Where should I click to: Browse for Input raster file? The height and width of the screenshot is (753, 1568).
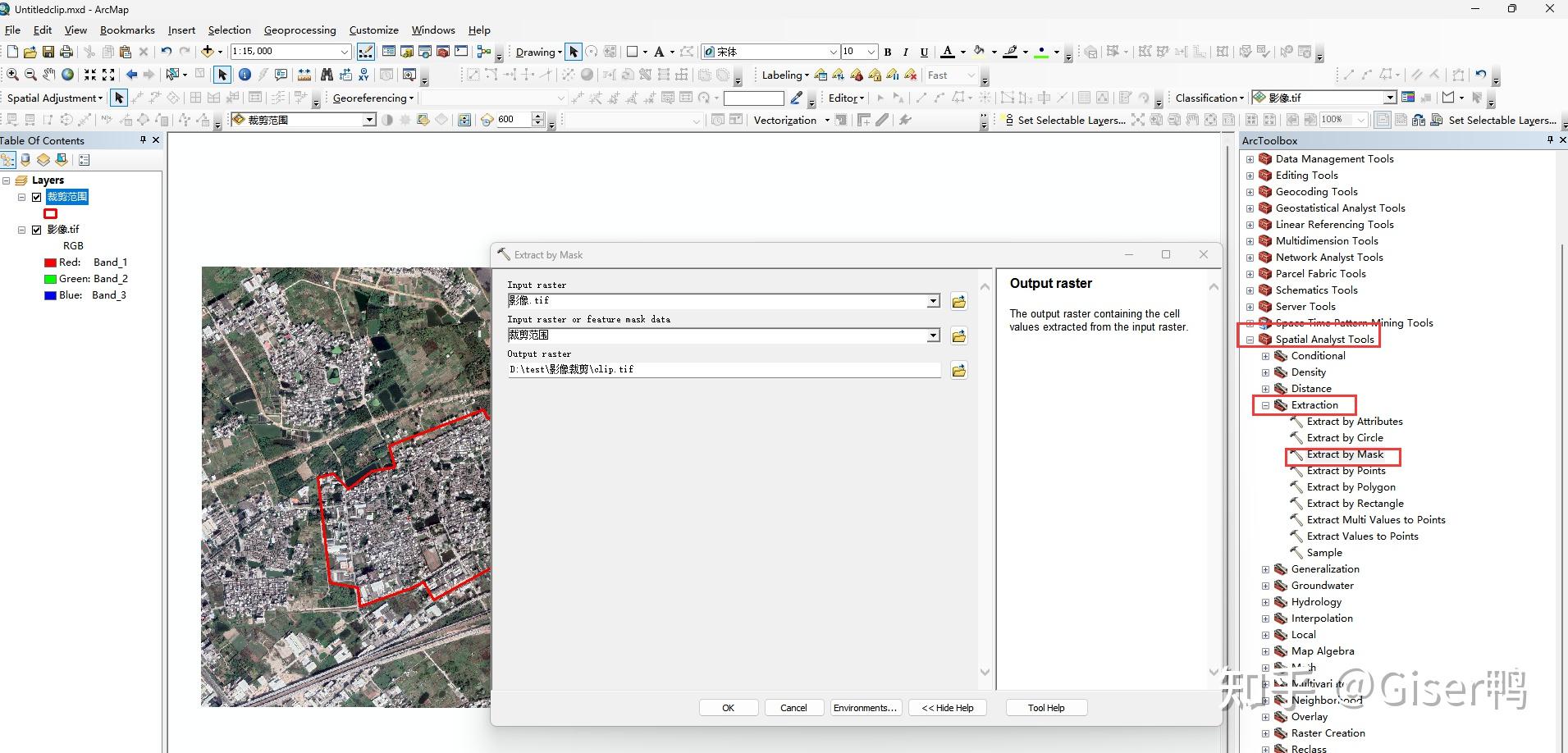pyautogui.click(x=958, y=302)
